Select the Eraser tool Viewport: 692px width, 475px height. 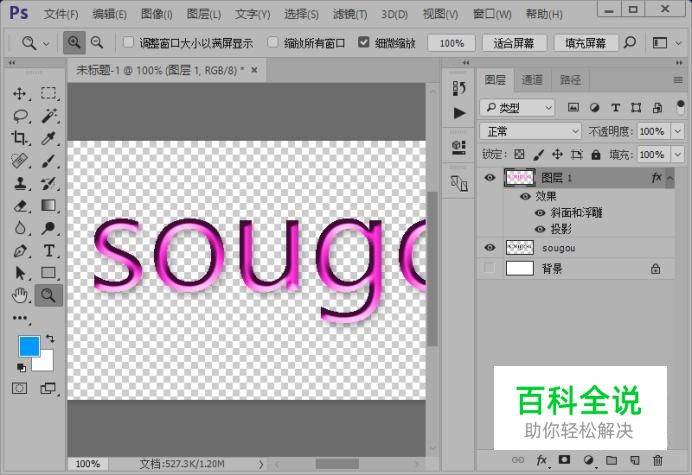coord(19,206)
